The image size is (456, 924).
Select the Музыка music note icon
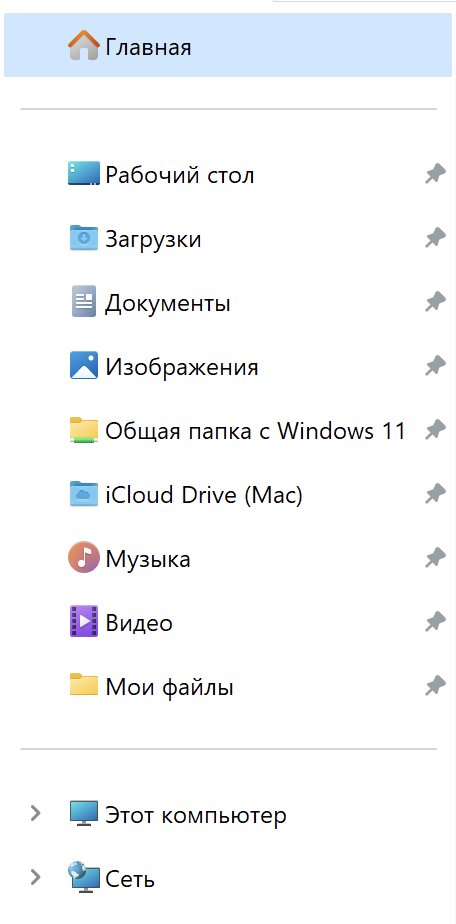pyautogui.click(x=83, y=558)
